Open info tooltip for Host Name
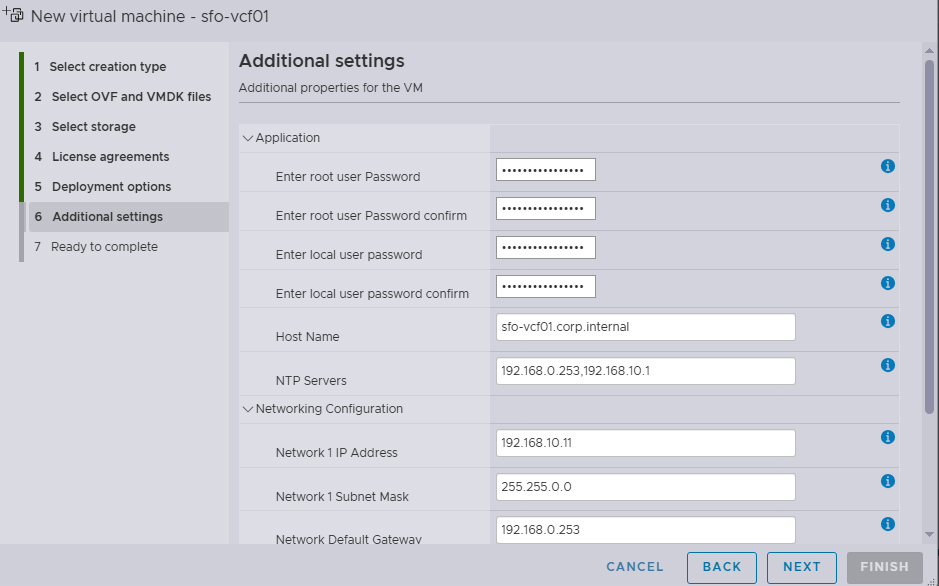 887,321
